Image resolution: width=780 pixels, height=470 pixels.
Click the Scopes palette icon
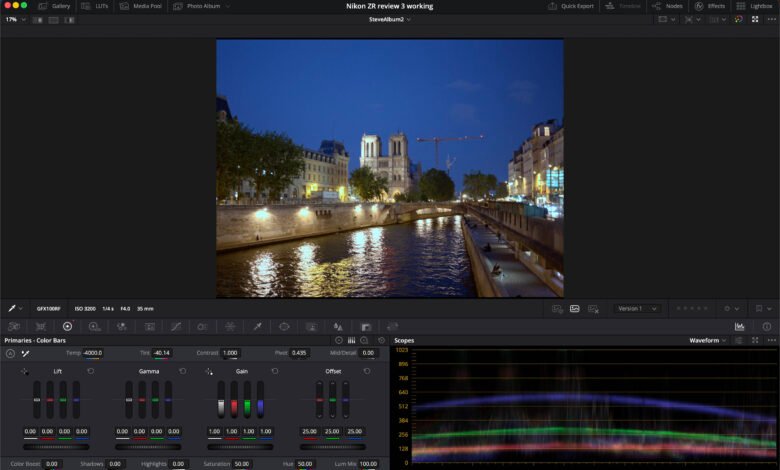click(x=739, y=326)
